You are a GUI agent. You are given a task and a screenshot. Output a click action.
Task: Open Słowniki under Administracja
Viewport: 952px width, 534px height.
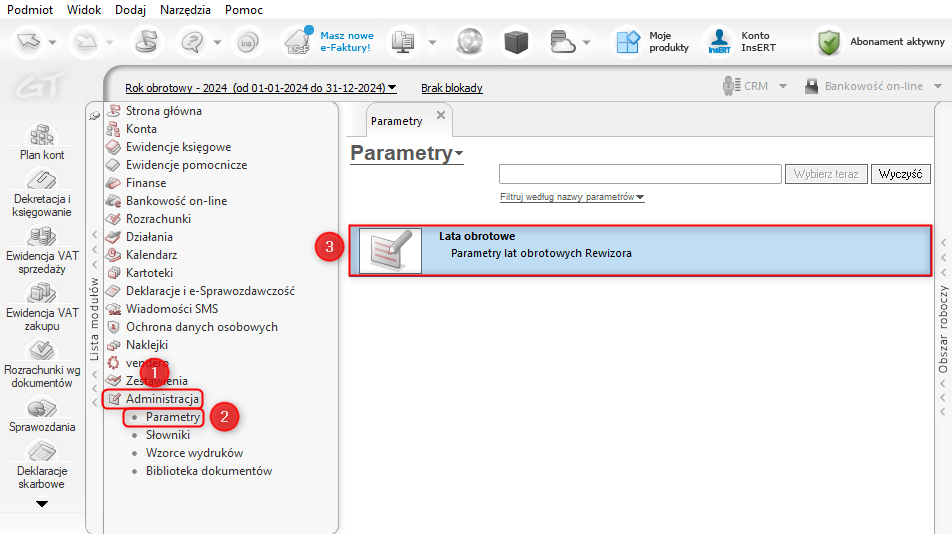tap(168, 435)
